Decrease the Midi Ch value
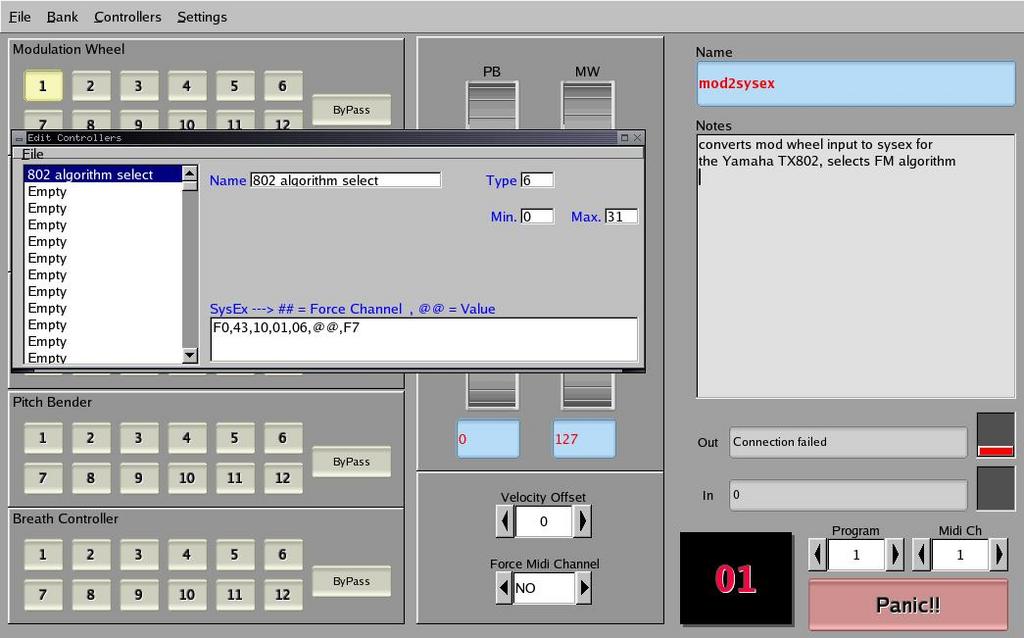Viewport: 1024px width, 638px height. click(921, 555)
